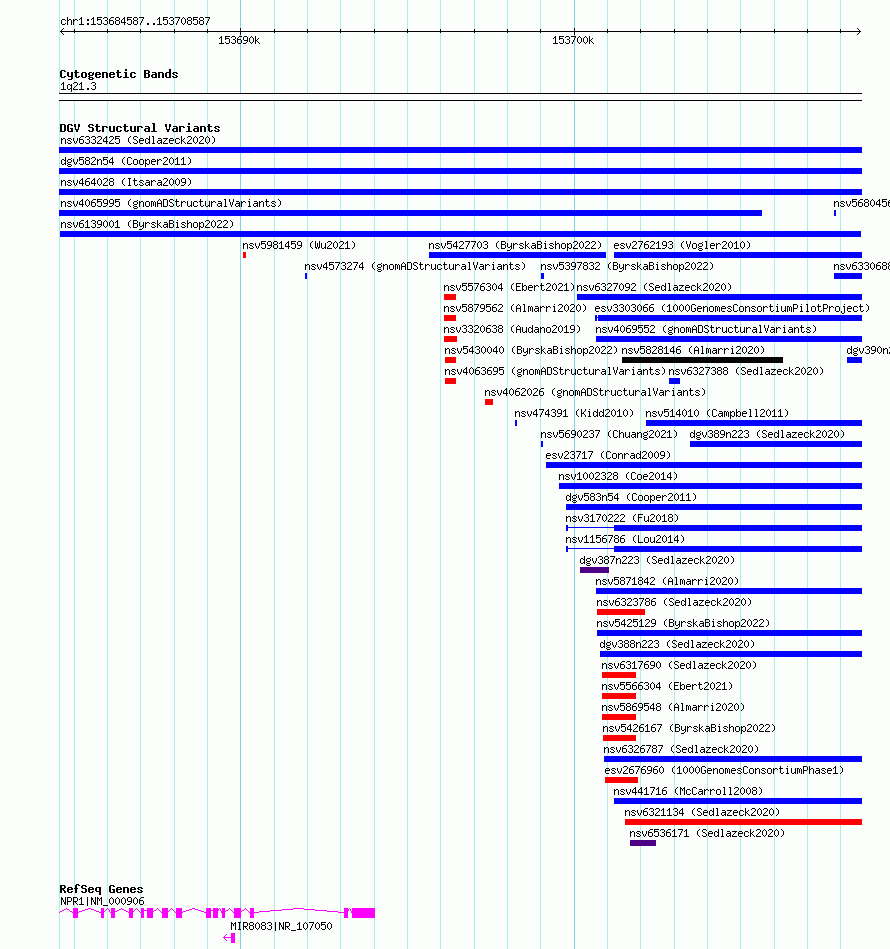The width and height of the screenshot is (890, 949).
Task: Open nsv4065995 gnomAD structural variant label
Action: point(171,203)
